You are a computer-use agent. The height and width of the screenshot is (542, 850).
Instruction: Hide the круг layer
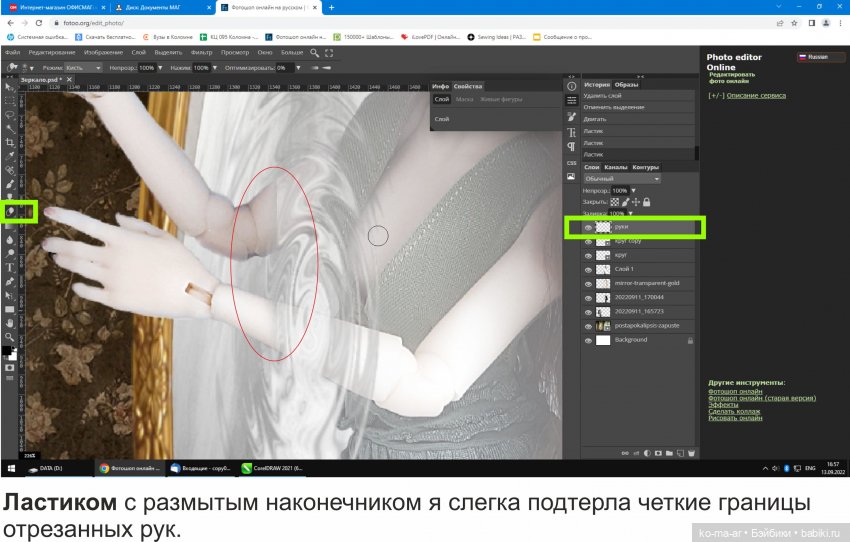click(x=588, y=256)
